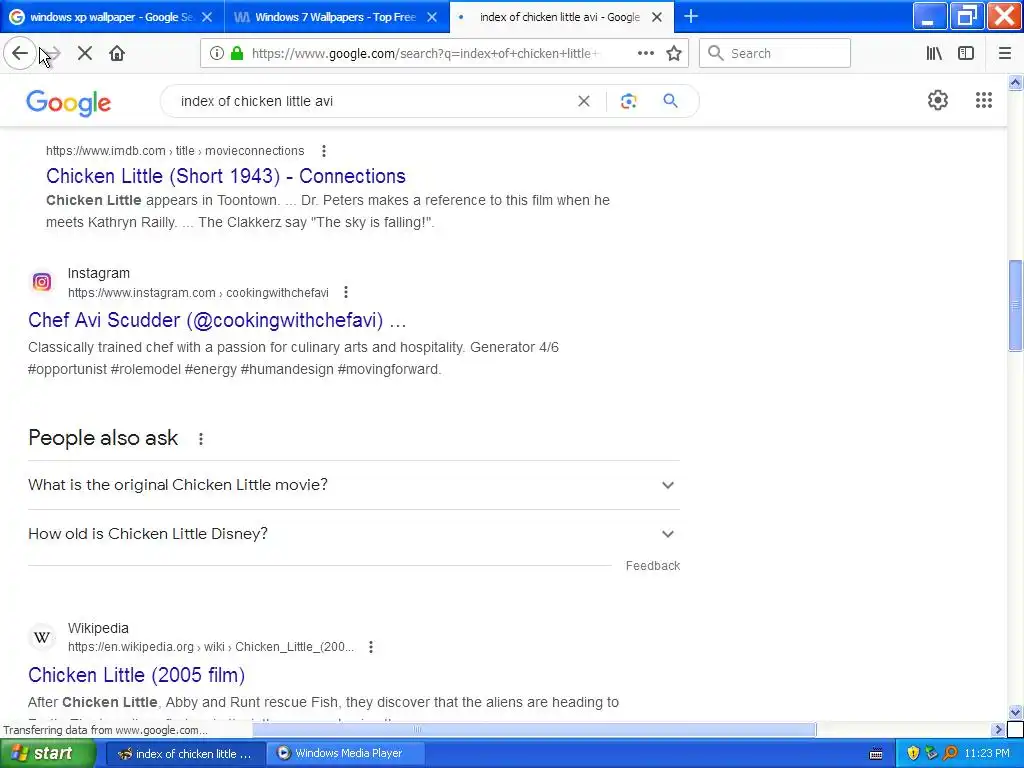Viewport: 1024px width, 768px height.
Task: Open the Wikipedia URL breadcrumb
Action: (x=211, y=647)
